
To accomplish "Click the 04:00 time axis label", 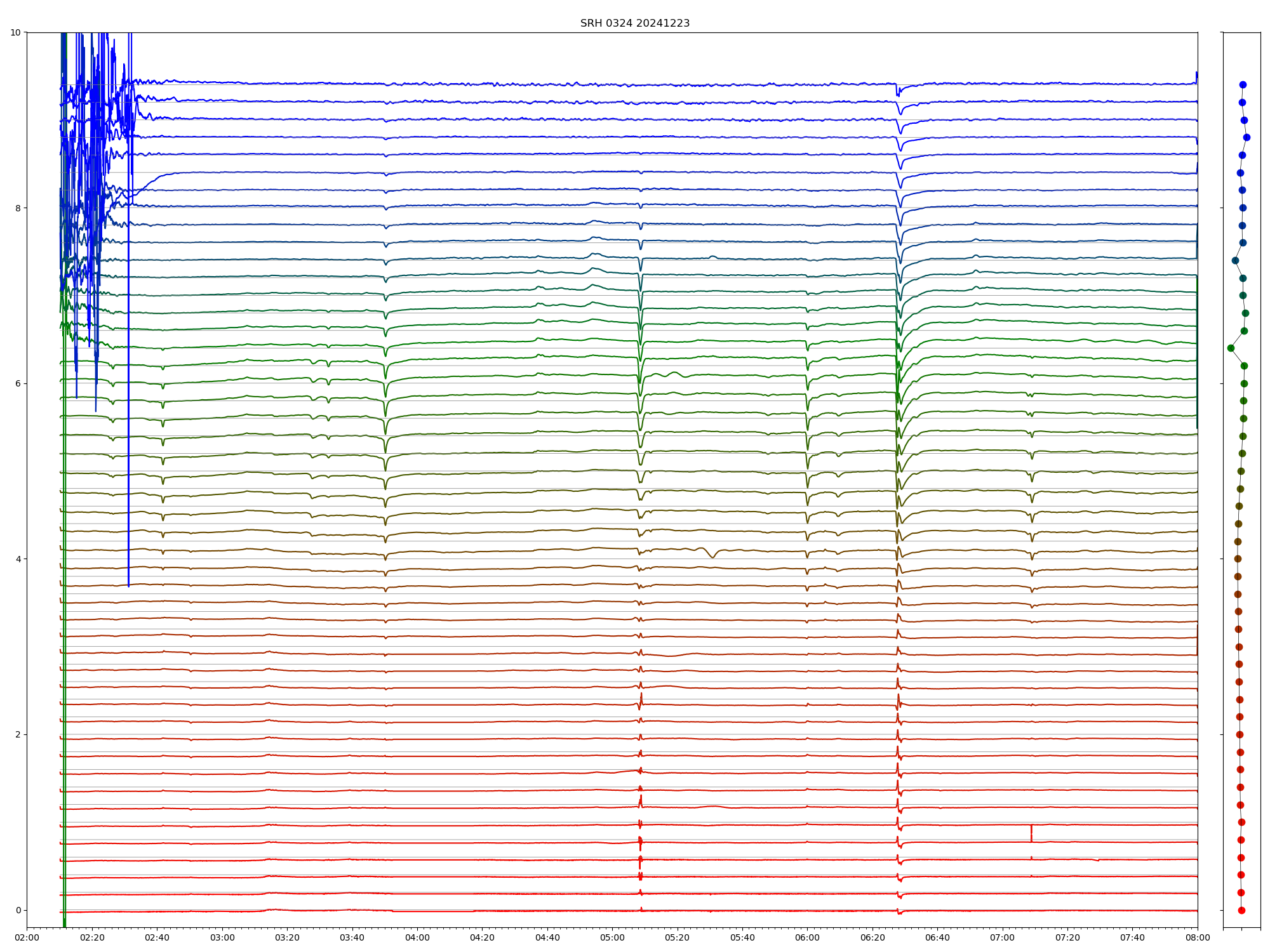I will coord(417,938).
